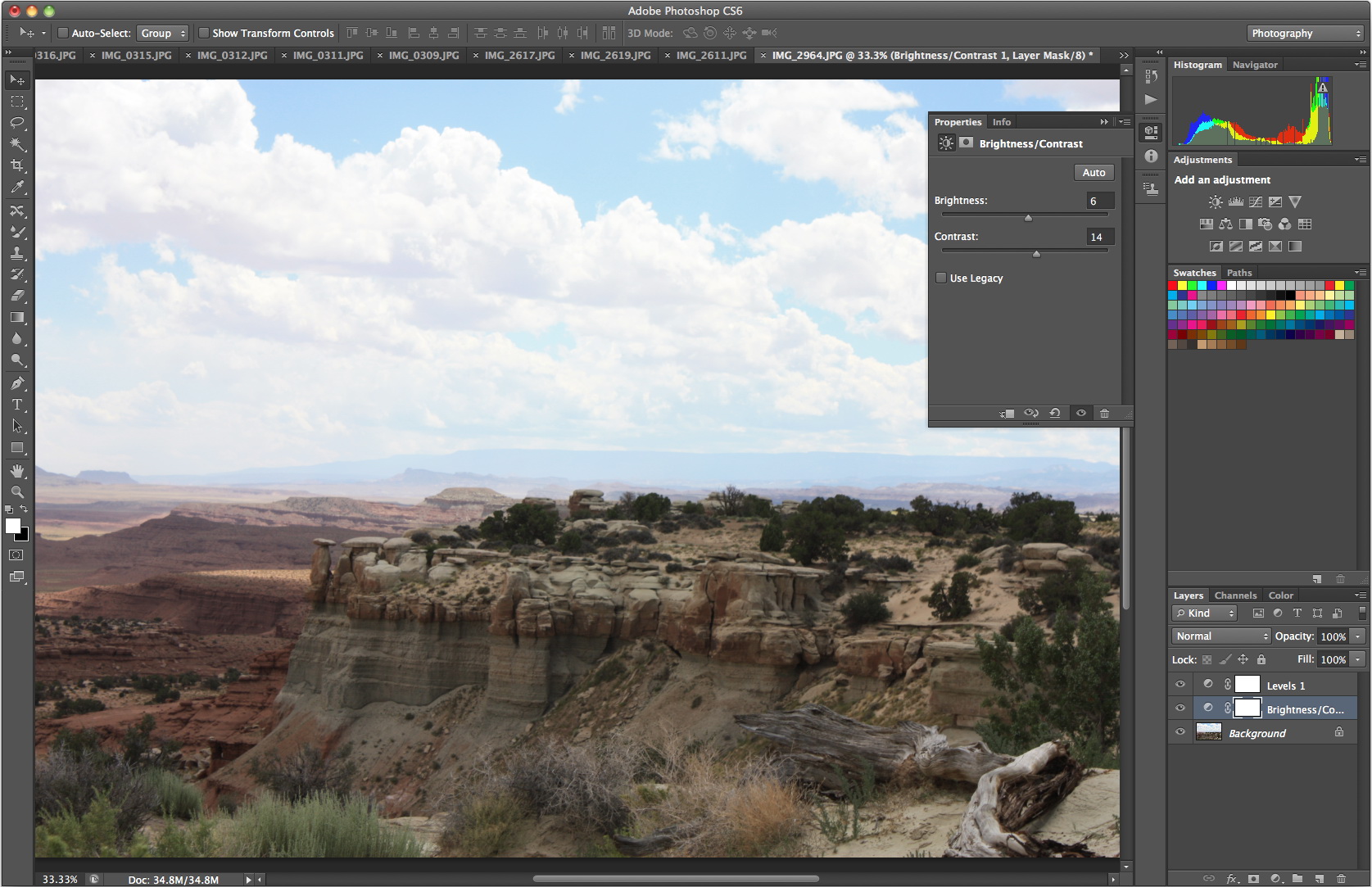Image resolution: width=1372 pixels, height=887 pixels.
Task: Enable the Use Legacy checkbox
Action: (940, 278)
